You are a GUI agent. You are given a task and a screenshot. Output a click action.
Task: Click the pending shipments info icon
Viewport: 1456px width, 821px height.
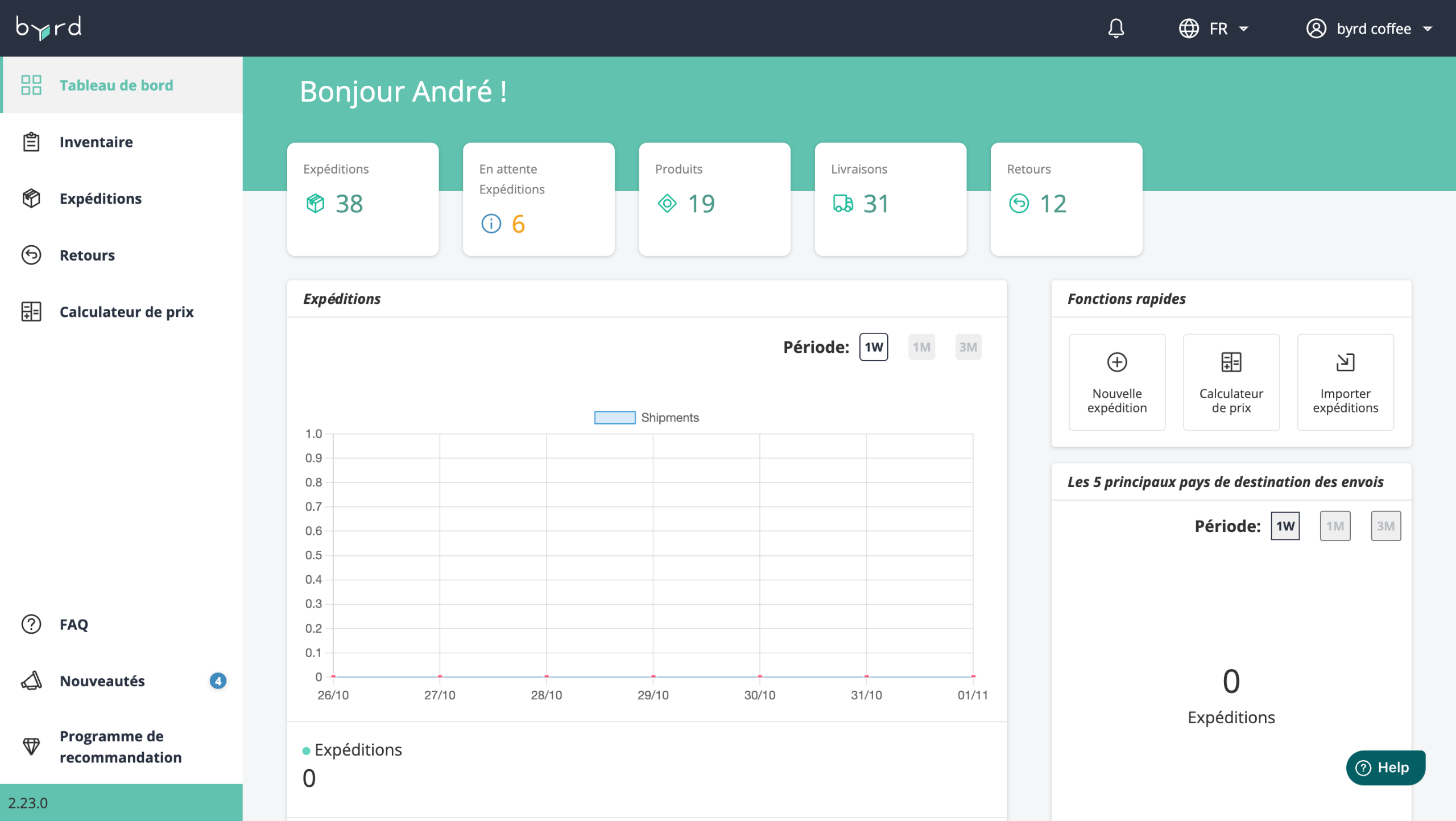point(491,224)
